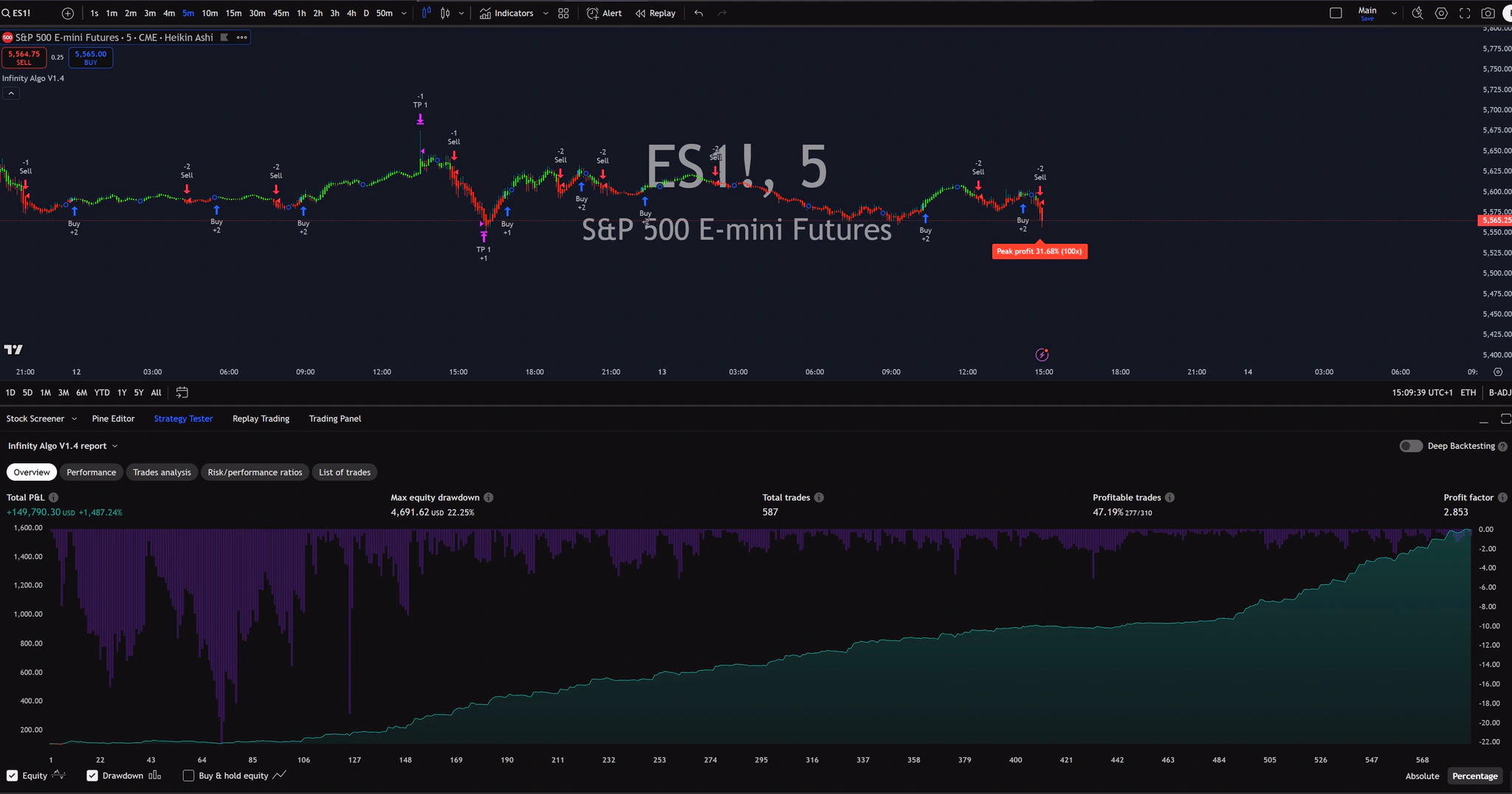This screenshot has width=1512, height=794.
Task: Enter fullscreen mode
Action: [1465, 13]
